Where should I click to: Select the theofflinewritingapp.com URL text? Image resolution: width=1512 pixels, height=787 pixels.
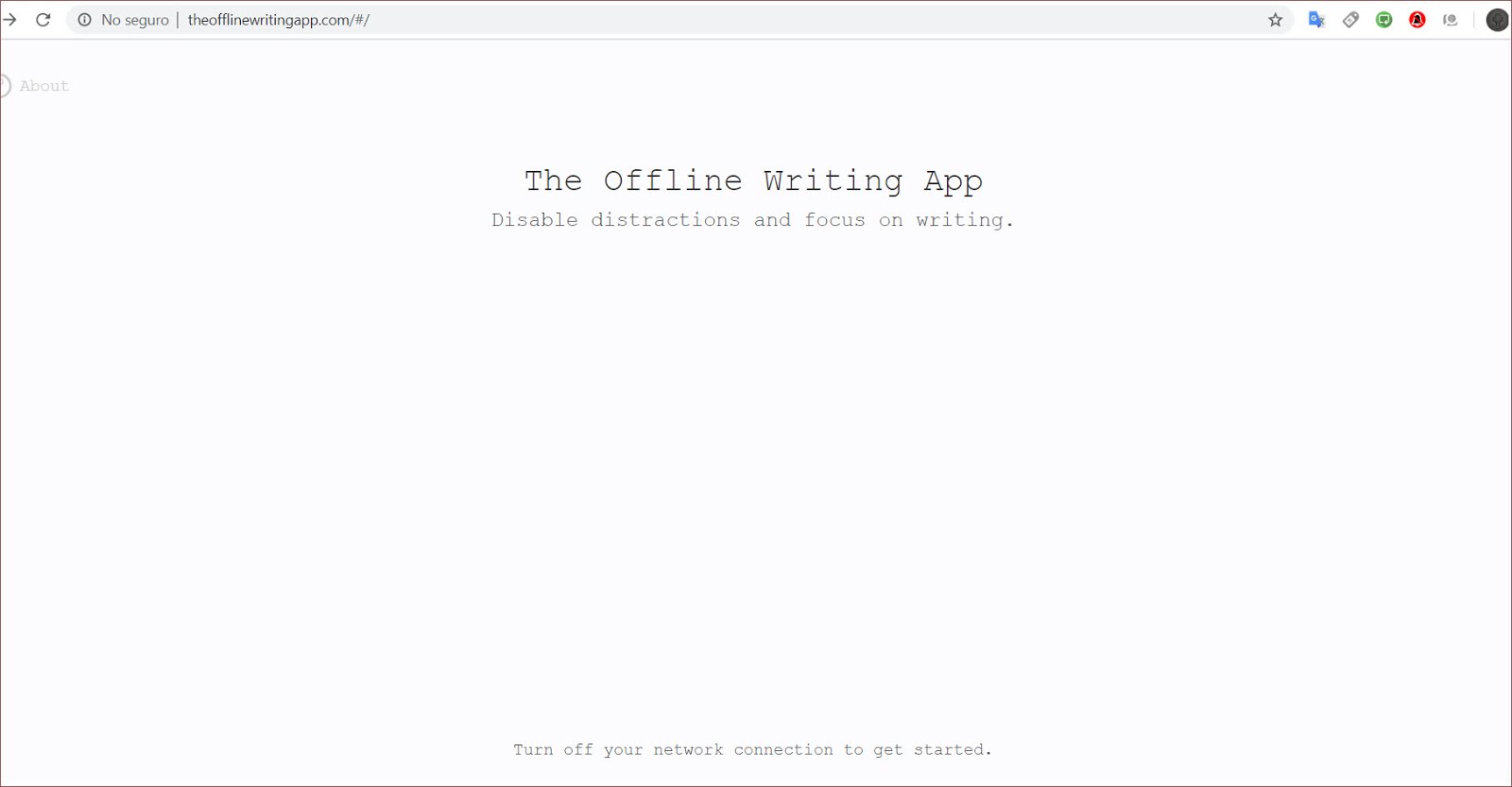[x=278, y=20]
